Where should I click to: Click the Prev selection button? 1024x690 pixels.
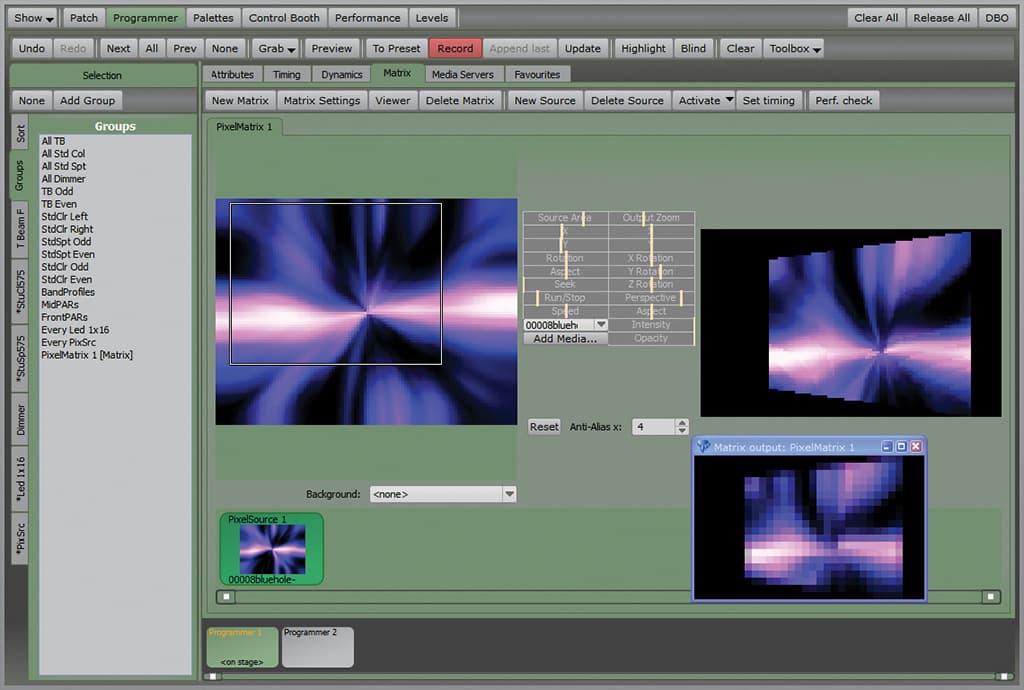point(185,48)
